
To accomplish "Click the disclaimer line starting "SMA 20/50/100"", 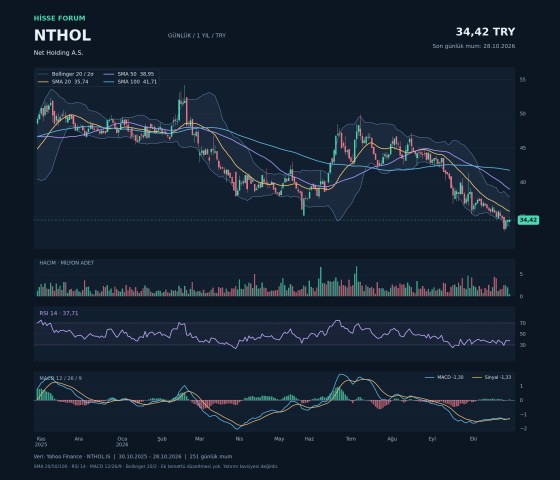I will coord(156,466).
